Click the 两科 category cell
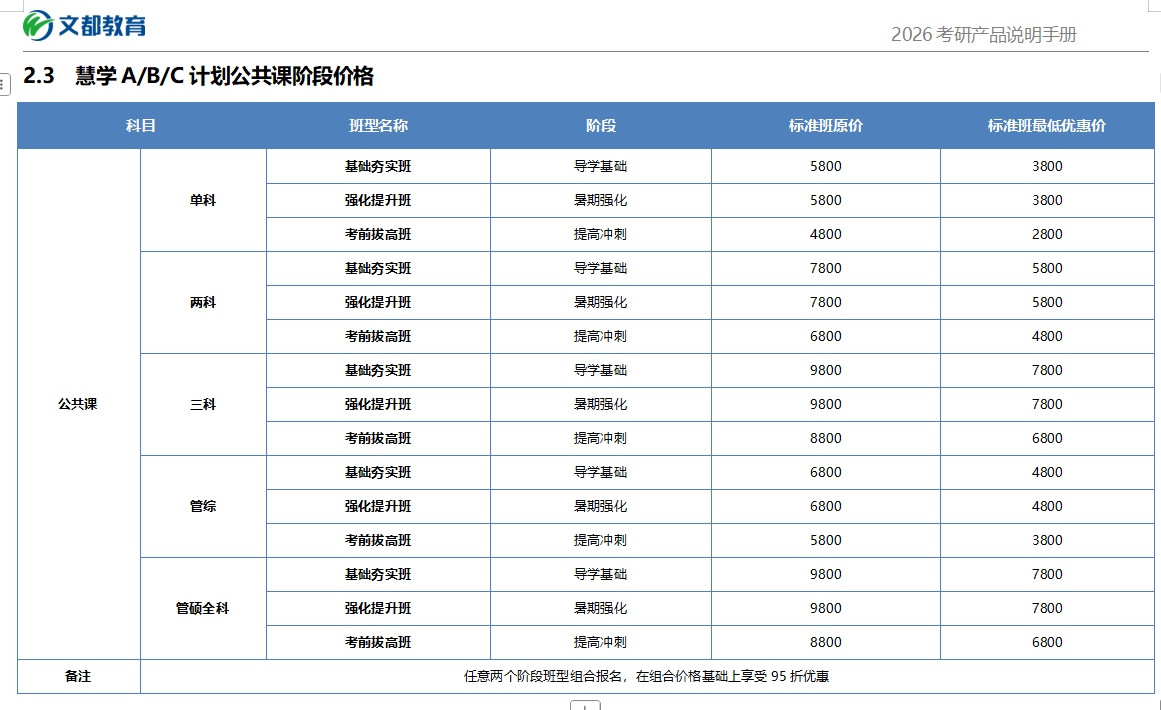 [x=203, y=302]
